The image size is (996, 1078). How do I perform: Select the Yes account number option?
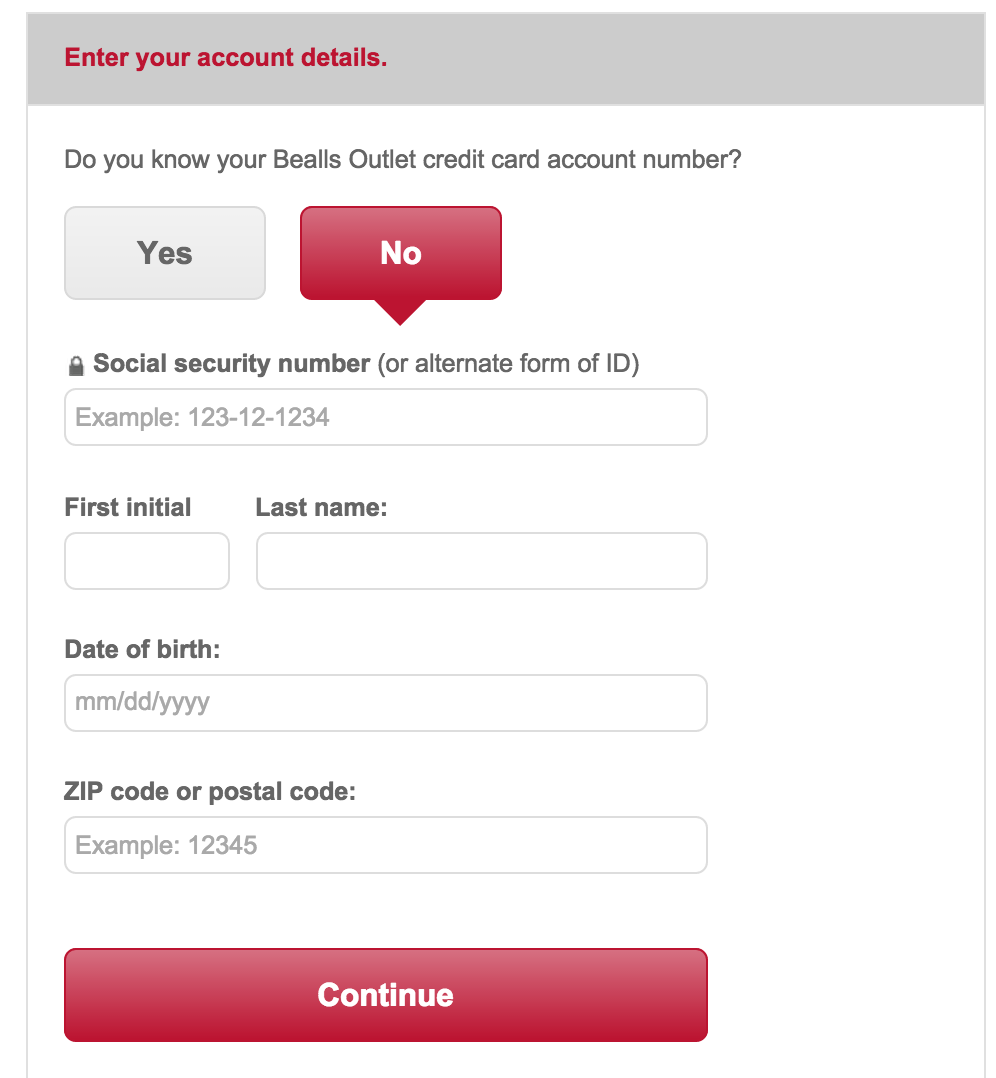pyautogui.click(x=165, y=253)
